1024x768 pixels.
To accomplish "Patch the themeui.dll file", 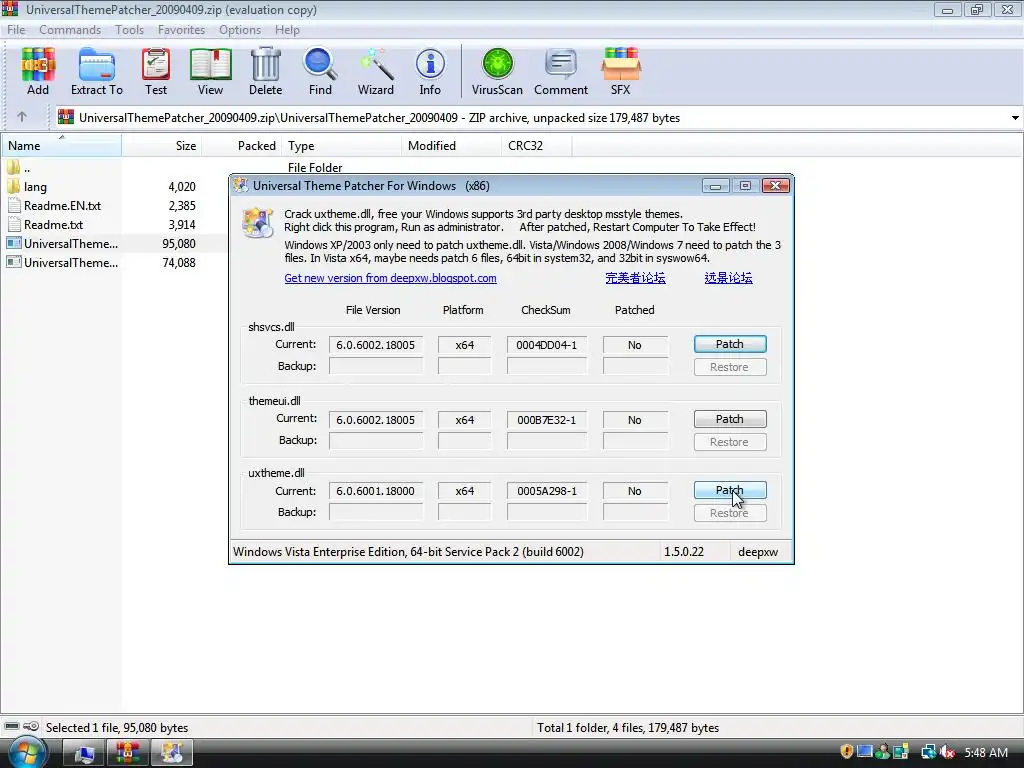I will (730, 419).
